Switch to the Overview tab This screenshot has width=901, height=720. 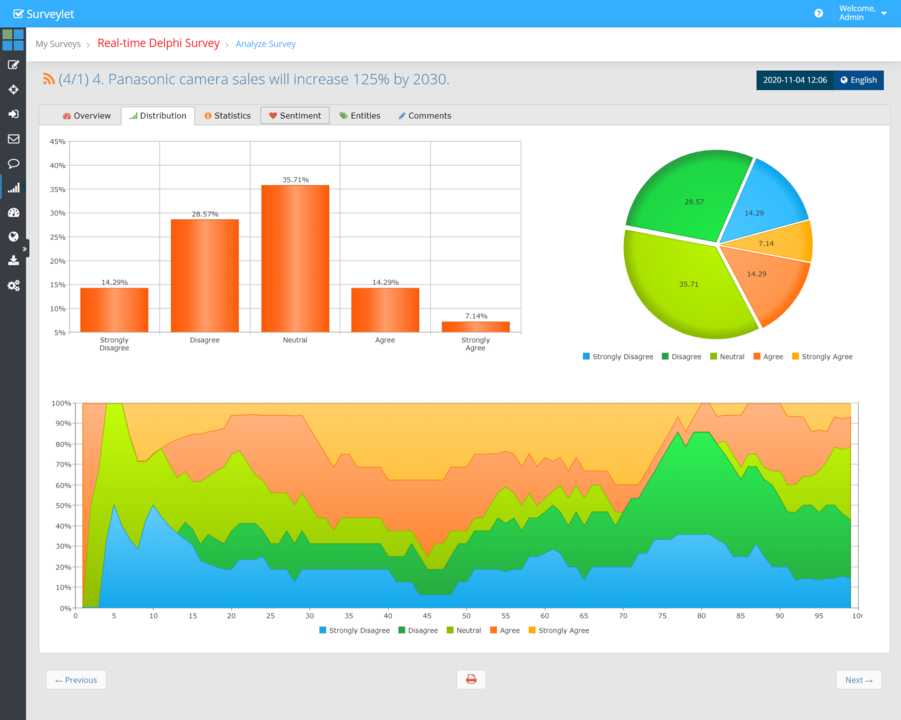87,115
